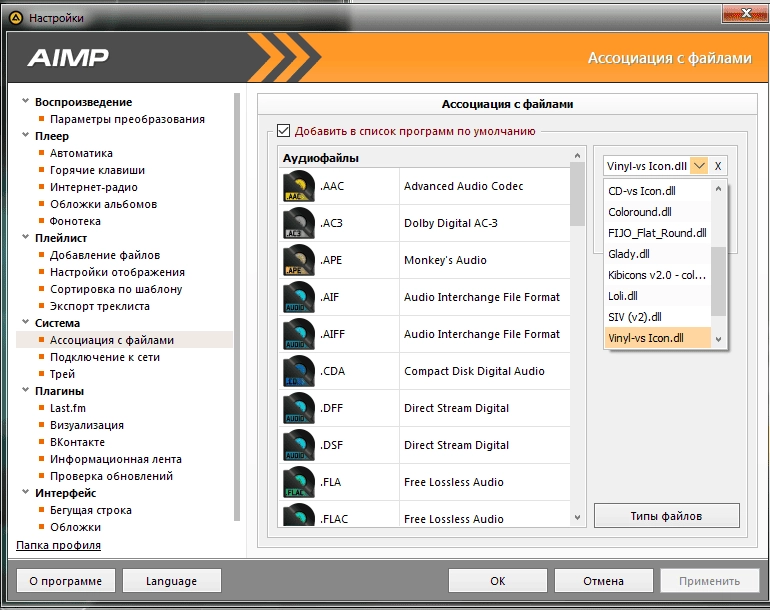Click the .DFF vinyl file icon
The image size is (770, 610).
coord(299,408)
